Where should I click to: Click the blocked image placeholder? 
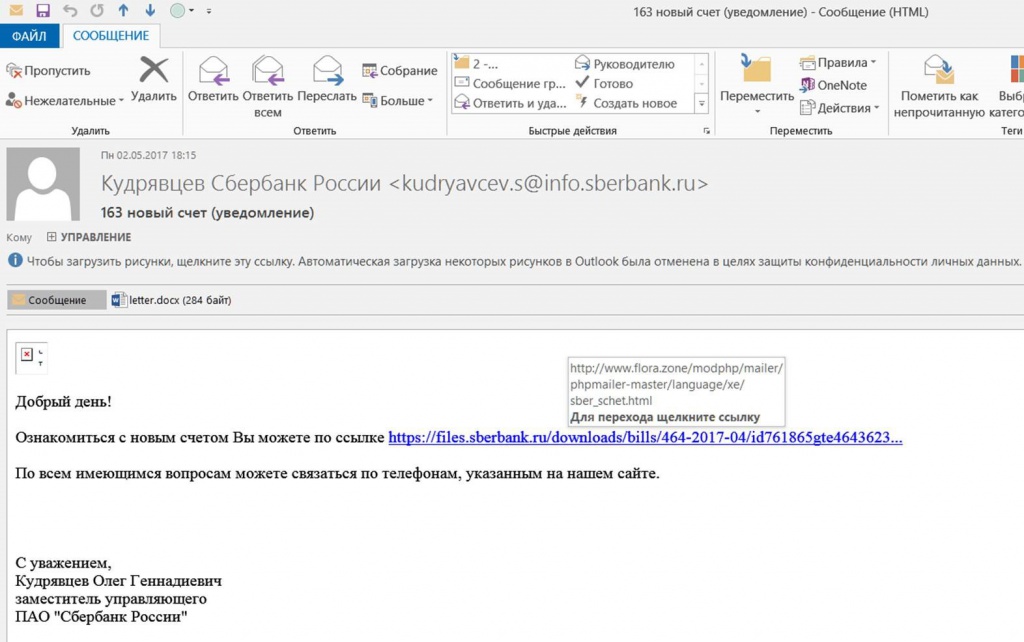pyautogui.click(x=31, y=358)
